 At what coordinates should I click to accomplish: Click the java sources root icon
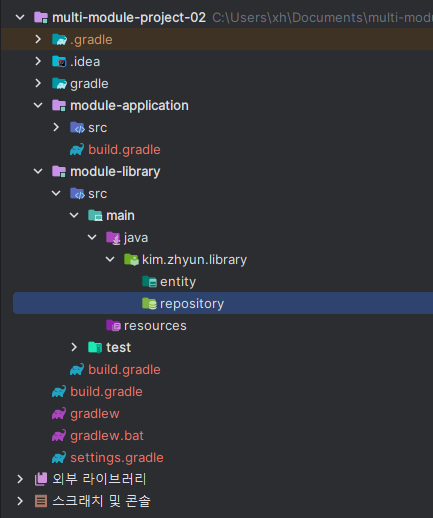coord(113,238)
